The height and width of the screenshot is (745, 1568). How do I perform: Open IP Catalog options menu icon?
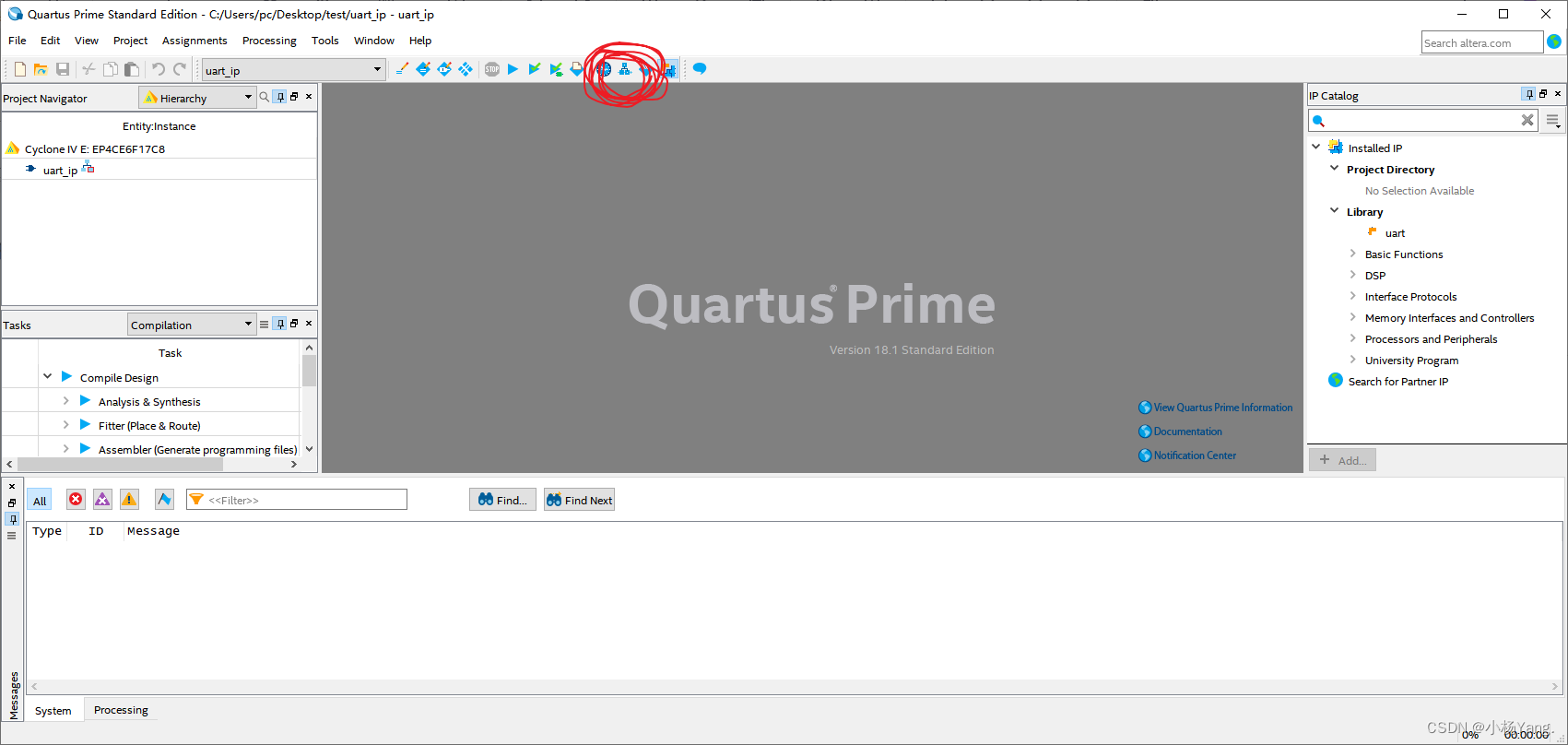point(1553,121)
